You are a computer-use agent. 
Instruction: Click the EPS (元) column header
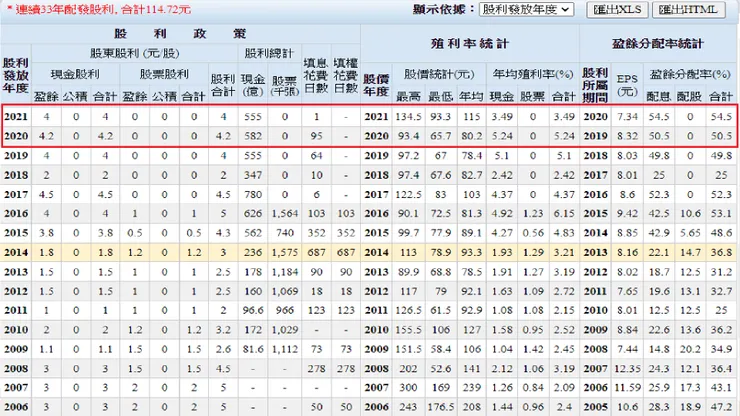coord(627,85)
